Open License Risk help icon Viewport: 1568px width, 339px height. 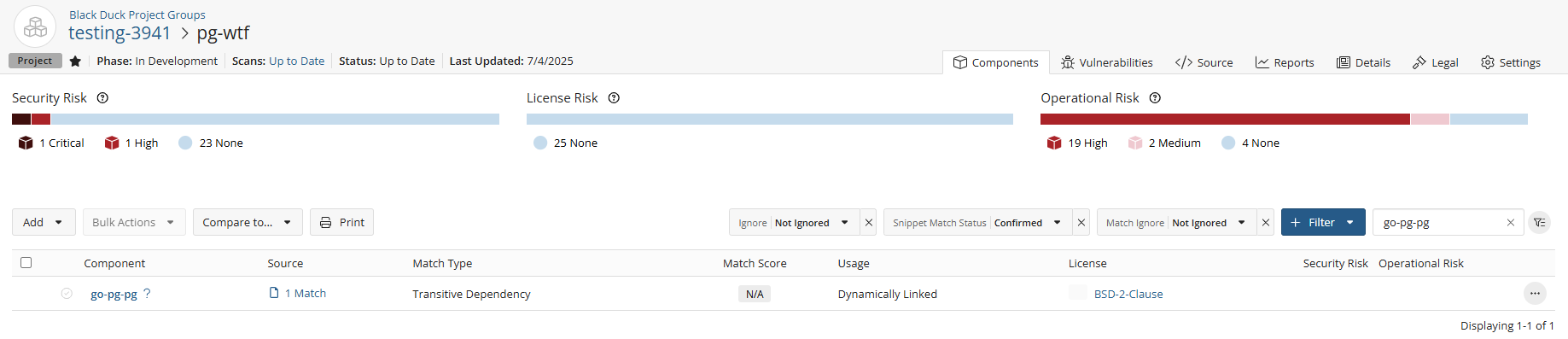click(614, 98)
